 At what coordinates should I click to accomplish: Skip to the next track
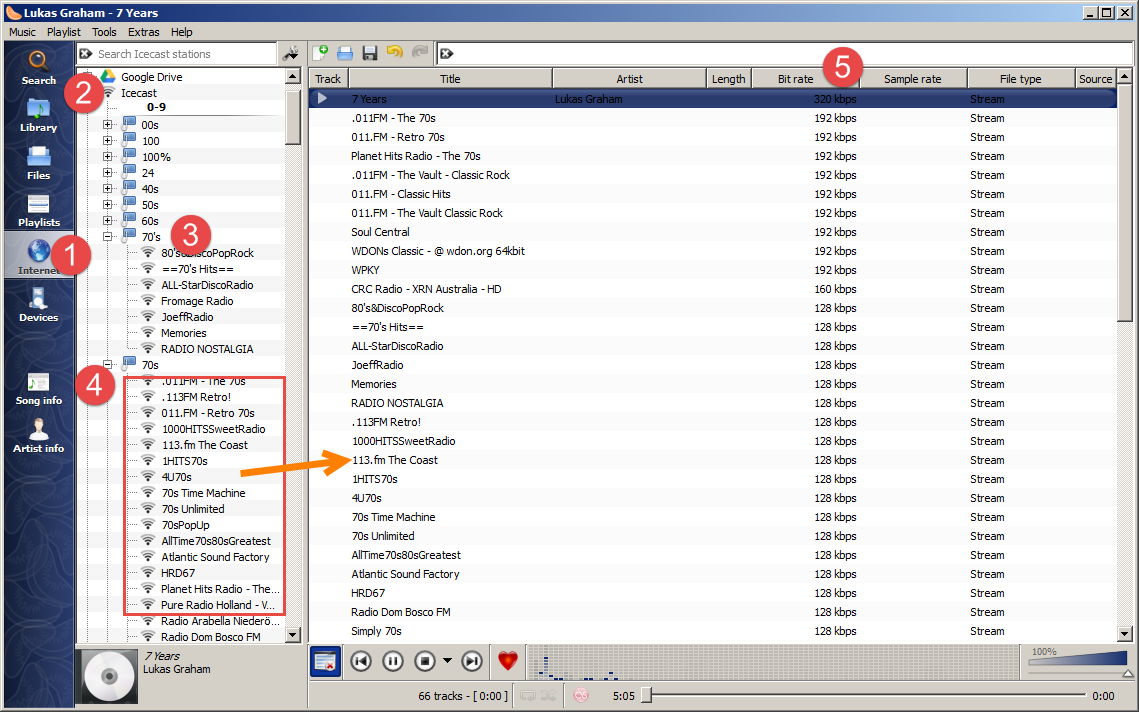pyautogui.click(x=472, y=661)
